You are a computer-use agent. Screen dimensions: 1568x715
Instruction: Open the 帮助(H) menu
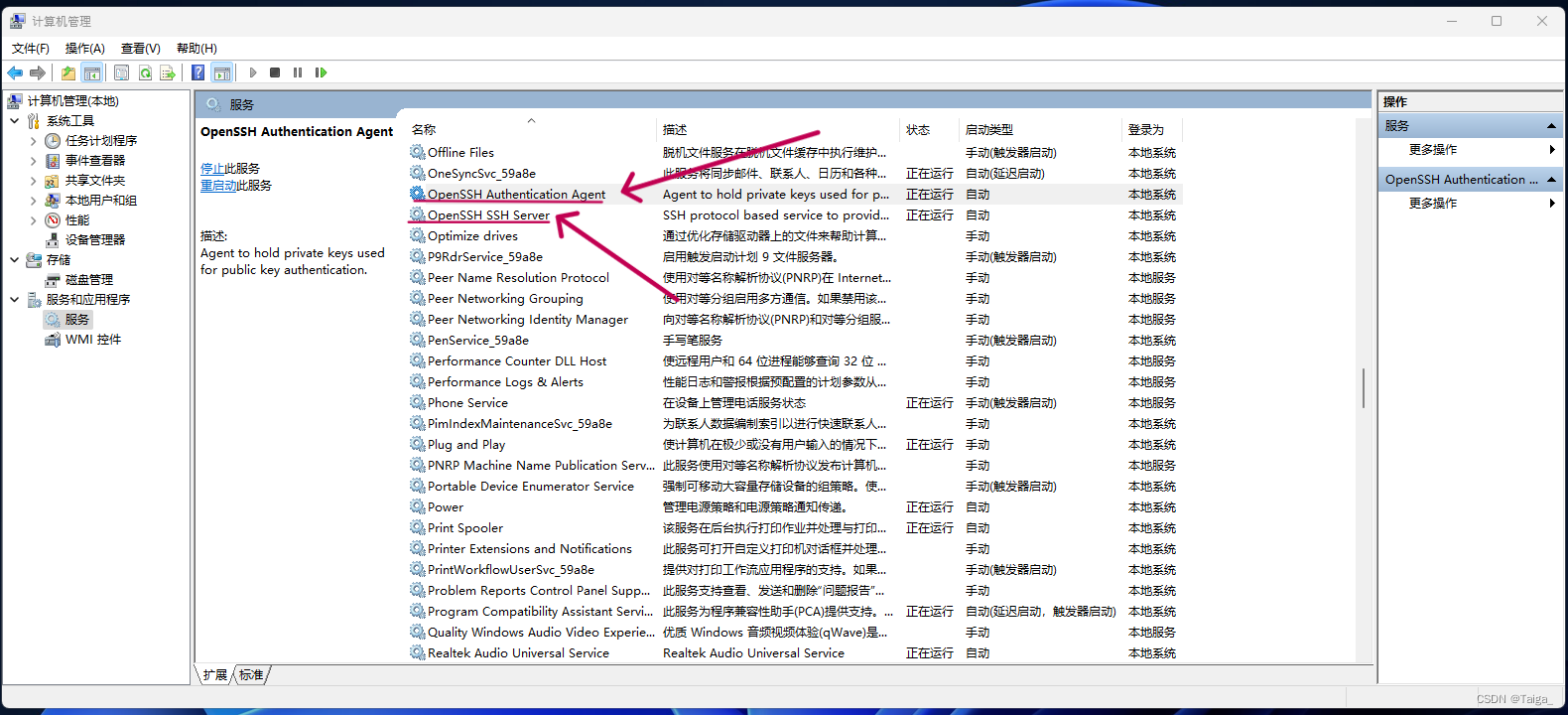[x=196, y=48]
